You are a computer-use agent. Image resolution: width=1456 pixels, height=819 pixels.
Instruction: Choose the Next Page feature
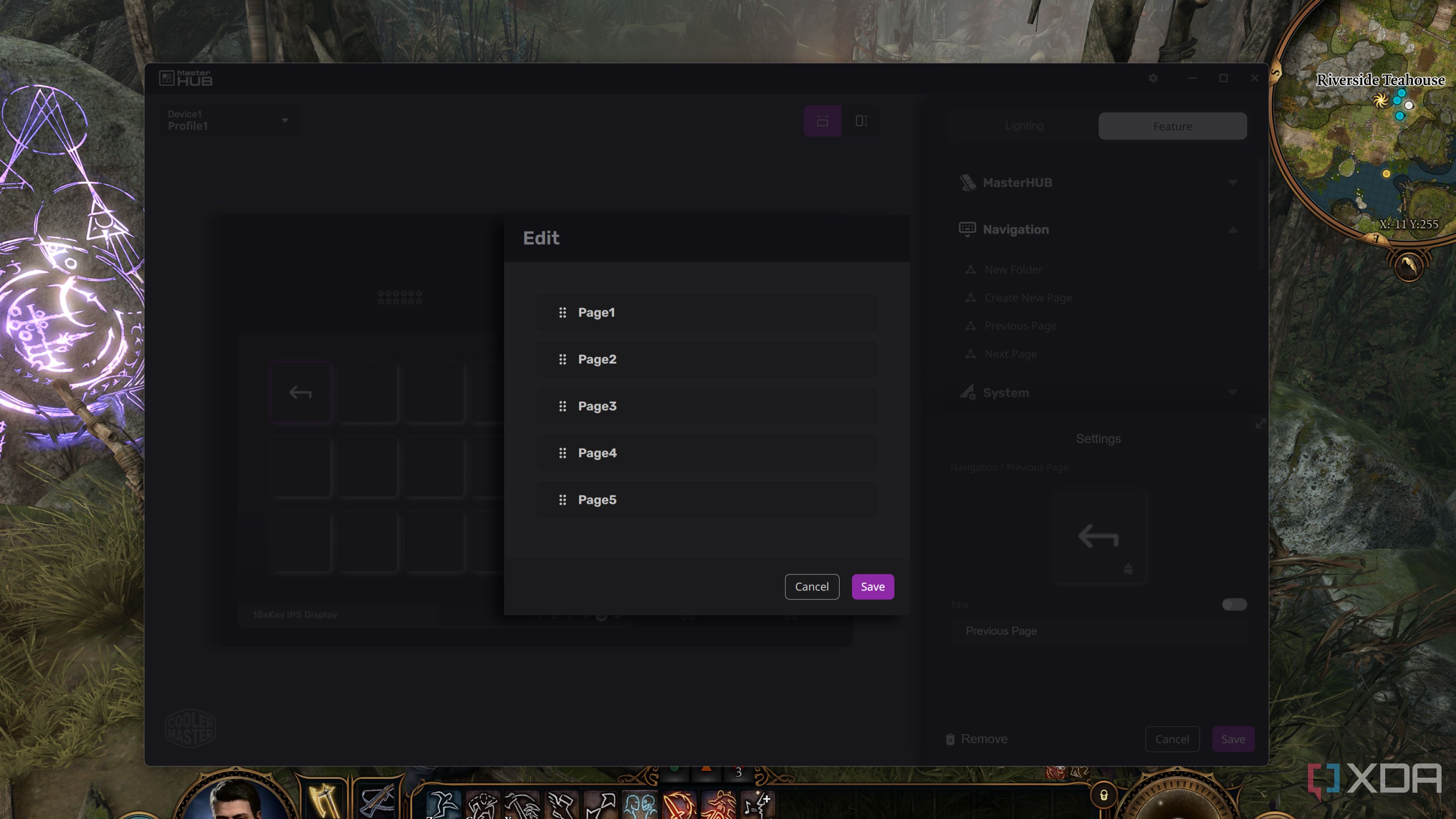point(1010,354)
